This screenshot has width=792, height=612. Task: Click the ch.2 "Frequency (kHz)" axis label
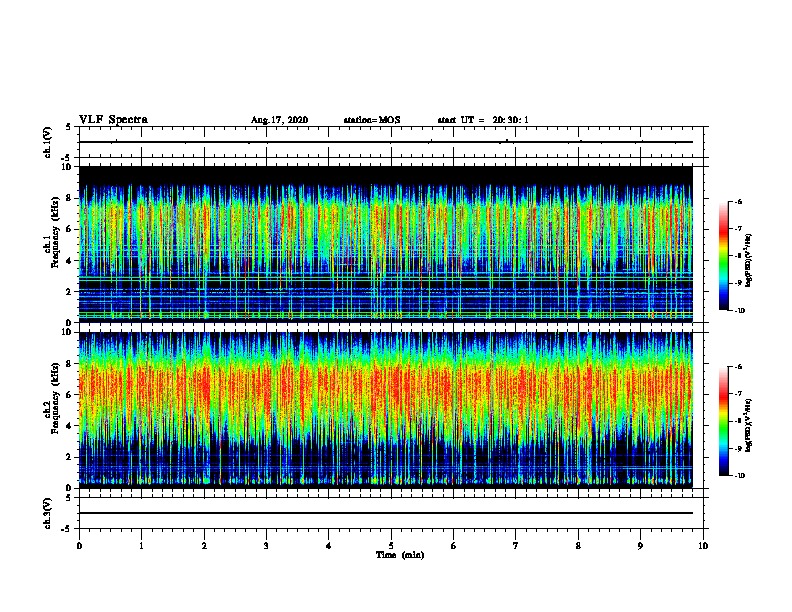[55, 398]
